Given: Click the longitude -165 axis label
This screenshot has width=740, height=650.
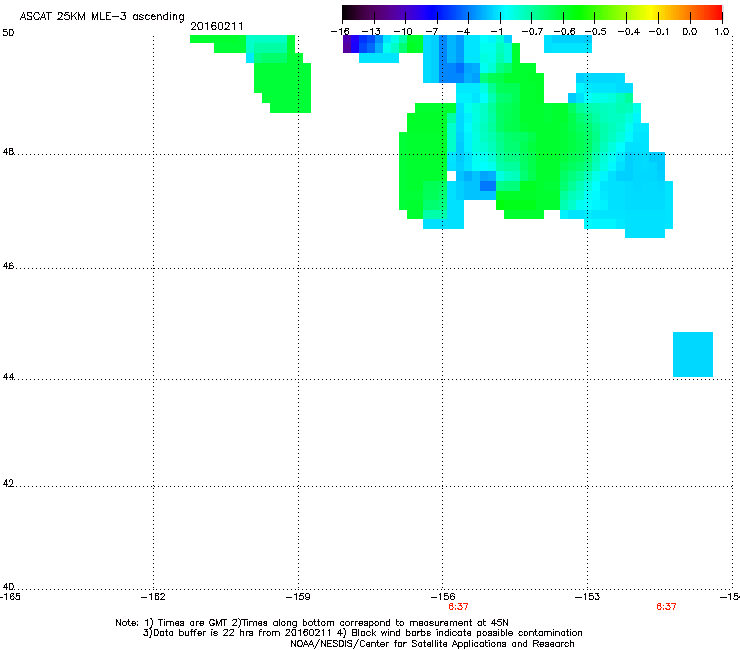Looking at the screenshot, I should (x=10, y=597).
